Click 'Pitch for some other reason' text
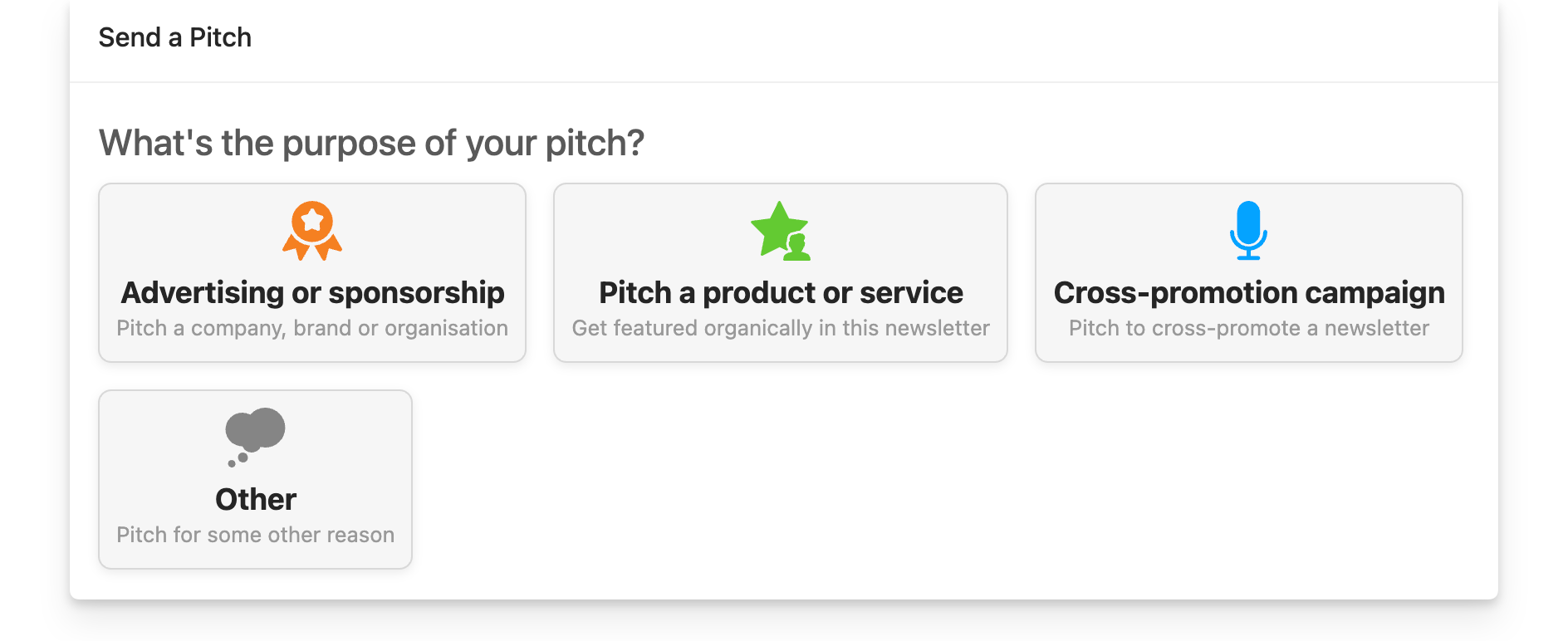 tap(256, 536)
